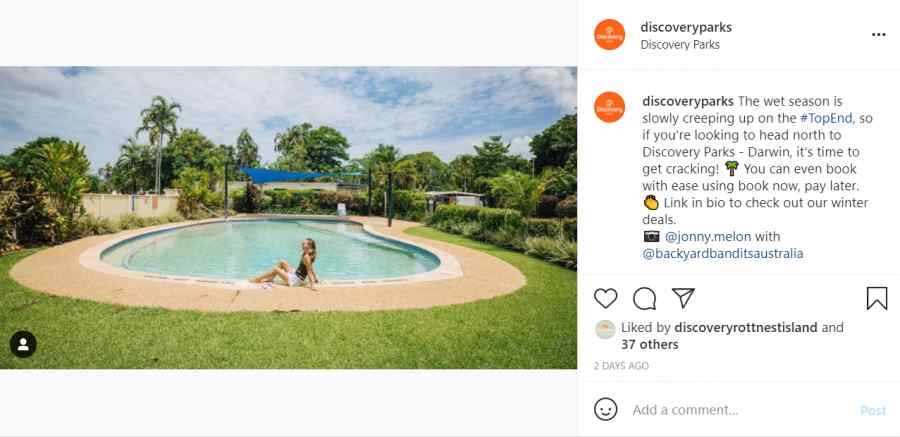Click the Post comment button
Viewport: 900px width, 437px height.
pos(873,411)
